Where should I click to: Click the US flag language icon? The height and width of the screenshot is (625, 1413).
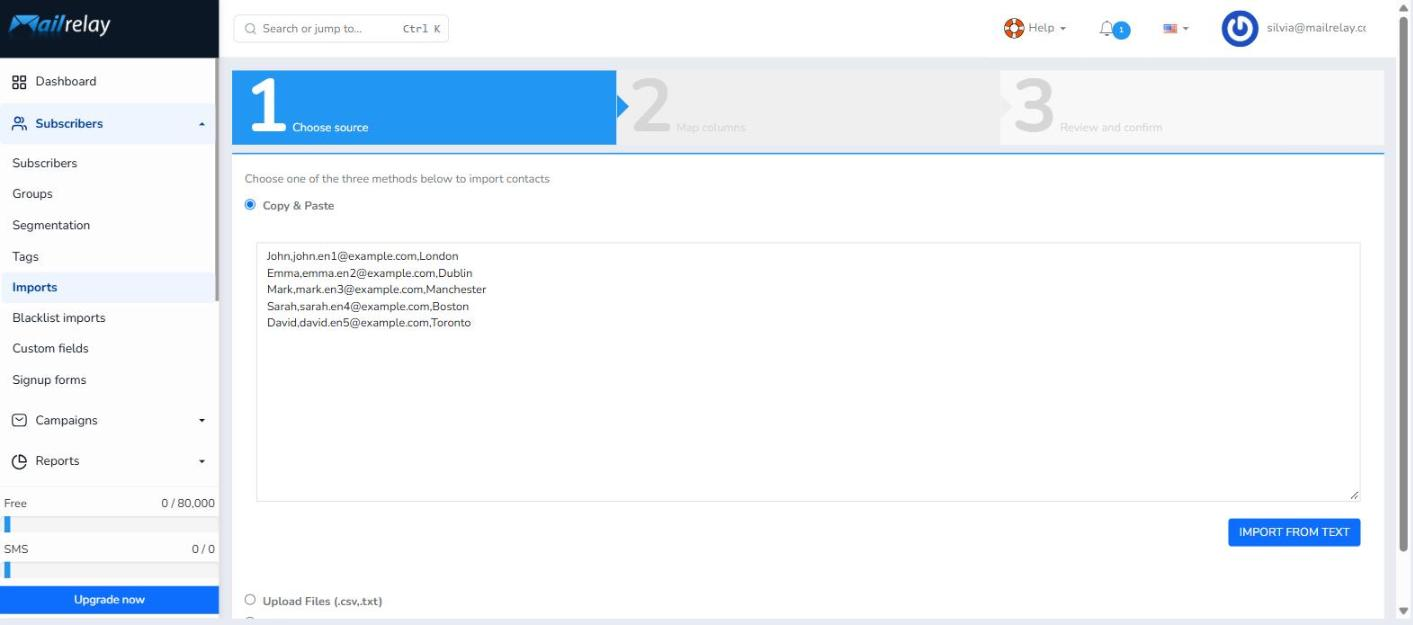point(1170,29)
